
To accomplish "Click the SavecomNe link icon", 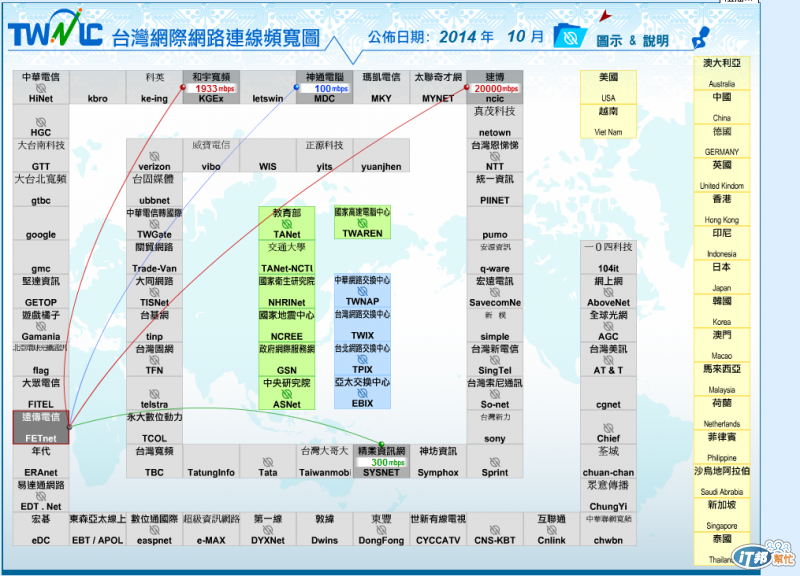I will [x=495, y=292].
